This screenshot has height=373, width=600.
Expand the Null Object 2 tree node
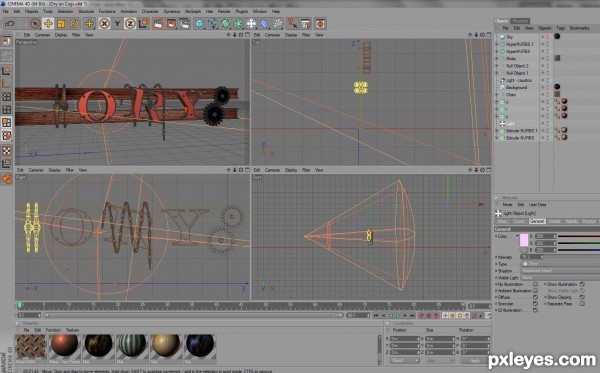497,66
